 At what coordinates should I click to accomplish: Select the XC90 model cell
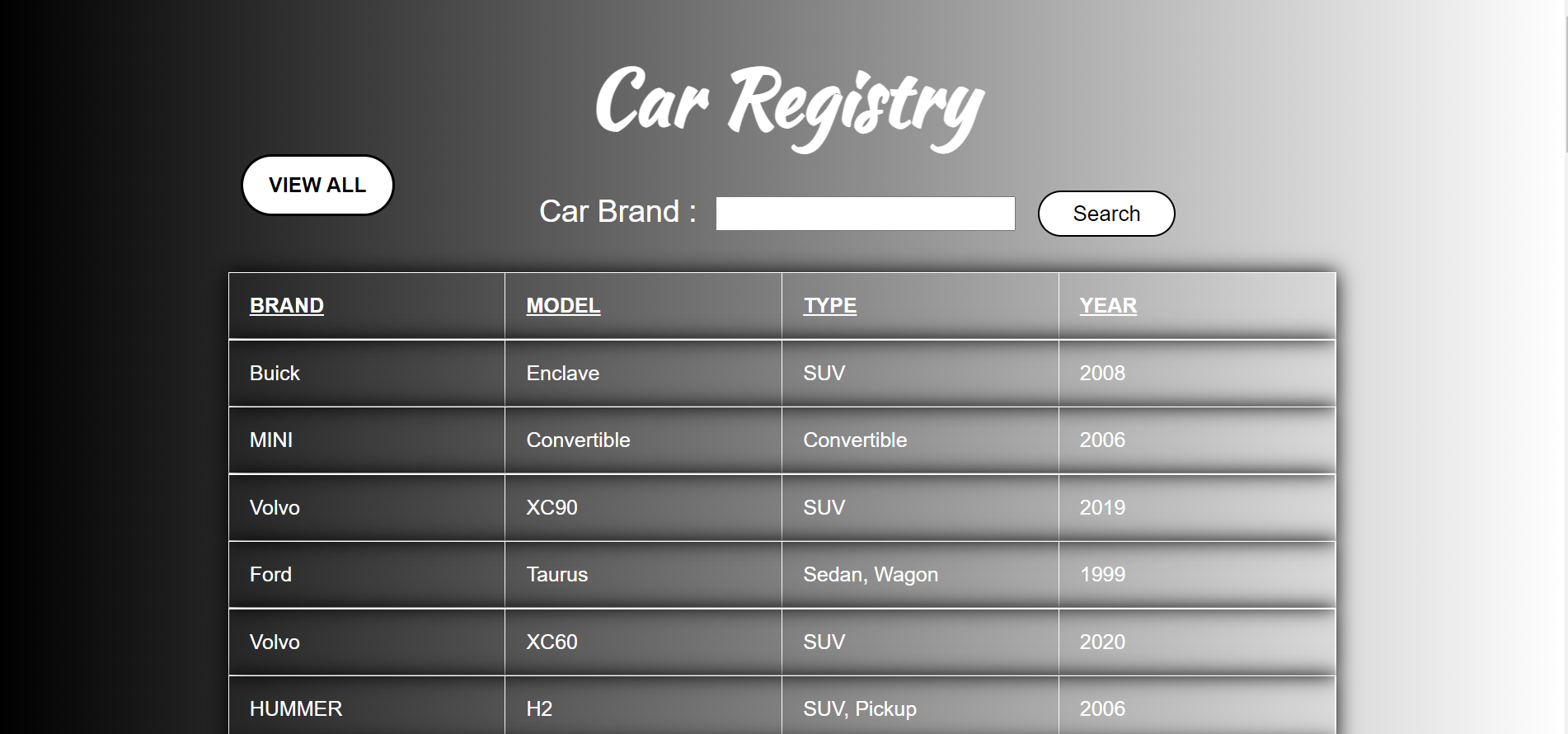click(643, 507)
